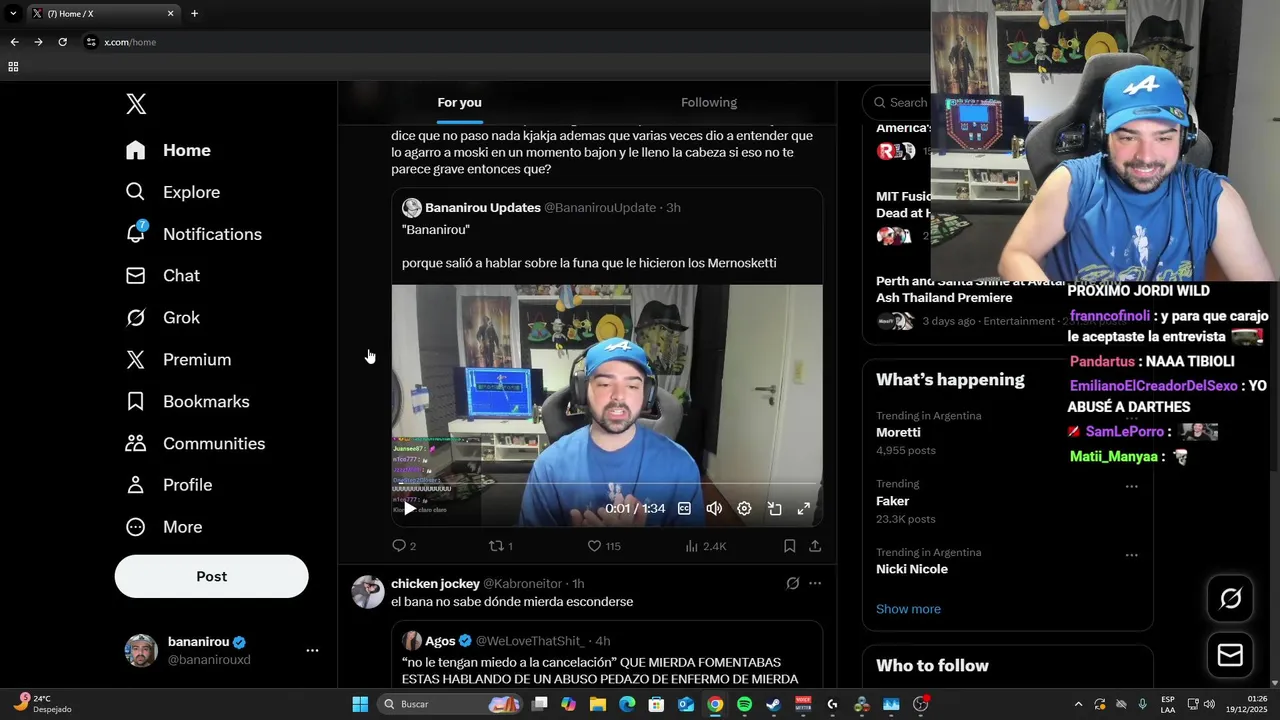The height and width of the screenshot is (720, 1280).
Task: Open the Moretti trending topic
Action: tap(898, 432)
